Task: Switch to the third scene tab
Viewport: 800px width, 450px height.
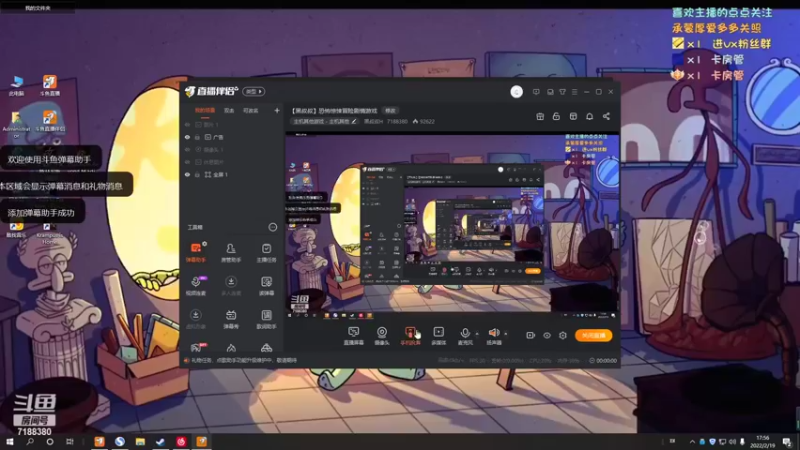Action: pos(251,111)
